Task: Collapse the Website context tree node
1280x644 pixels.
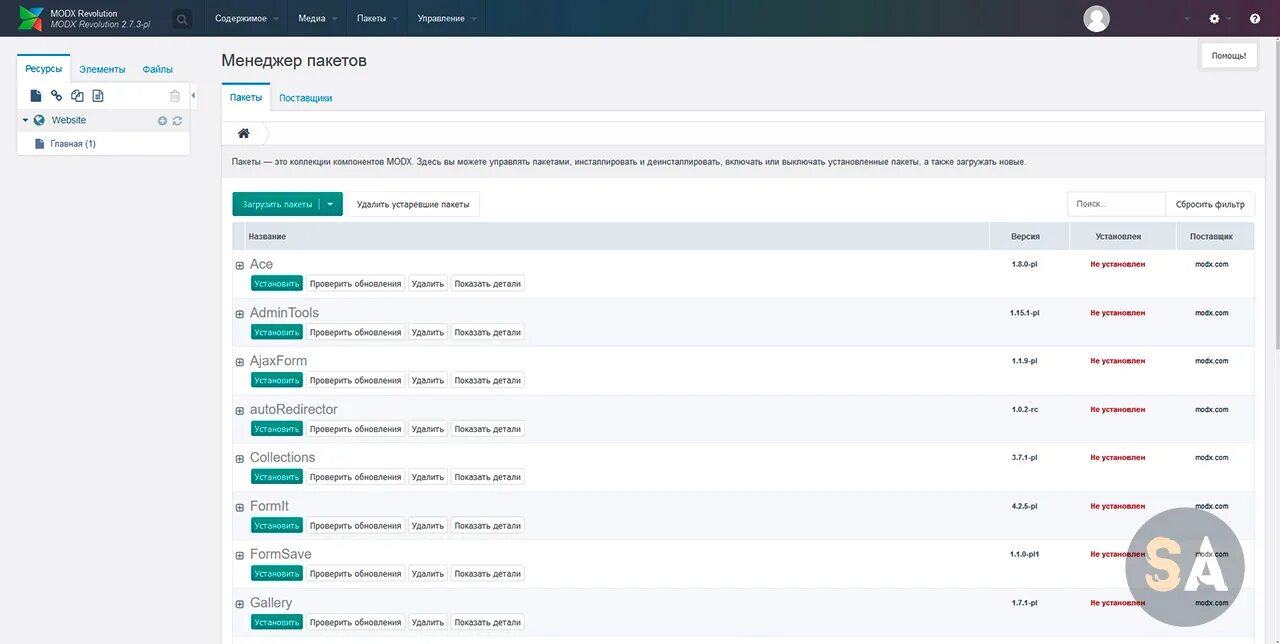Action: [x=25, y=120]
